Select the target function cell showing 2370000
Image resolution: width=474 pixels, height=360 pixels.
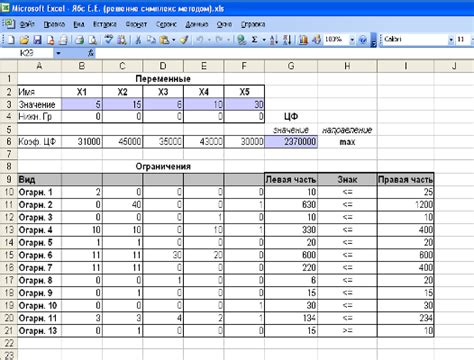(x=291, y=142)
